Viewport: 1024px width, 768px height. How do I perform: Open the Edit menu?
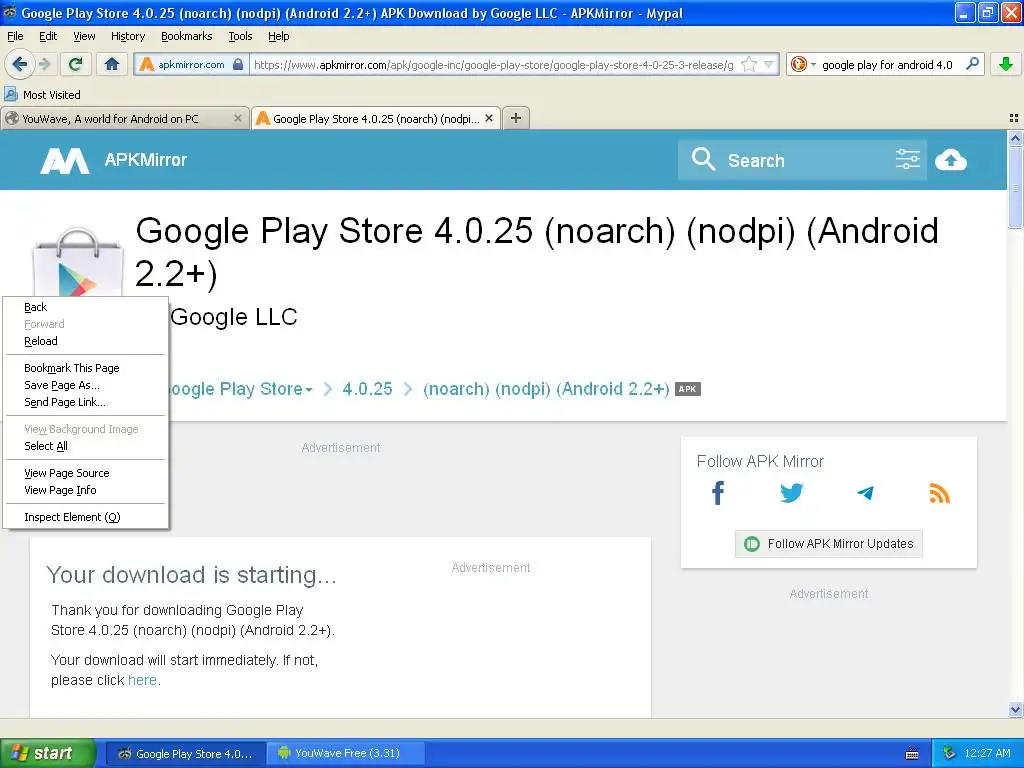pyautogui.click(x=48, y=36)
